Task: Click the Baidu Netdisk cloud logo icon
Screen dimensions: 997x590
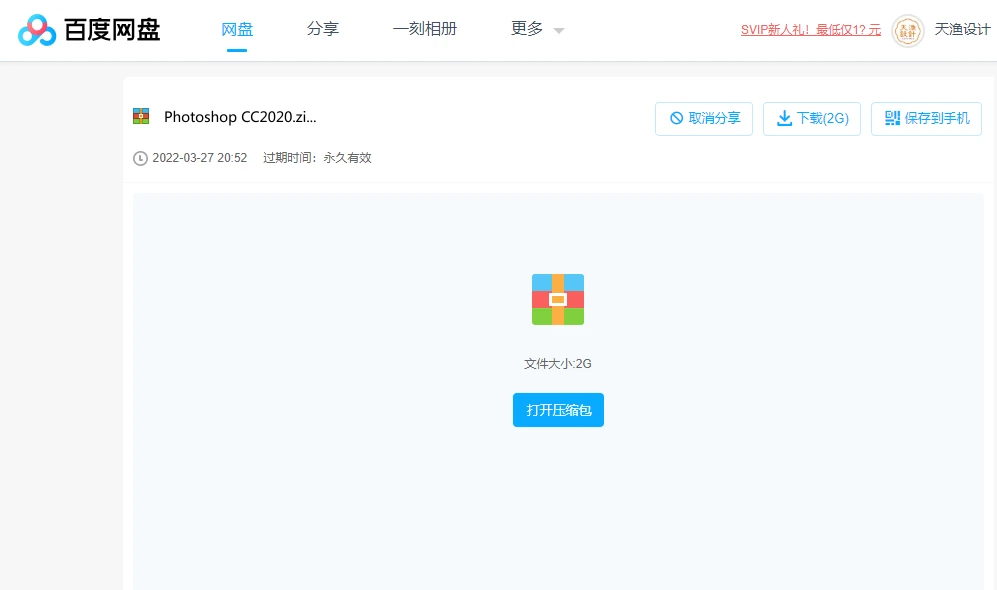Action: [x=37, y=30]
